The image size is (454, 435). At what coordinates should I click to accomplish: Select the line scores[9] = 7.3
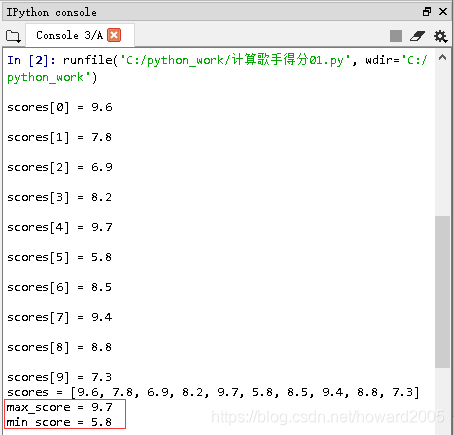(60, 378)
